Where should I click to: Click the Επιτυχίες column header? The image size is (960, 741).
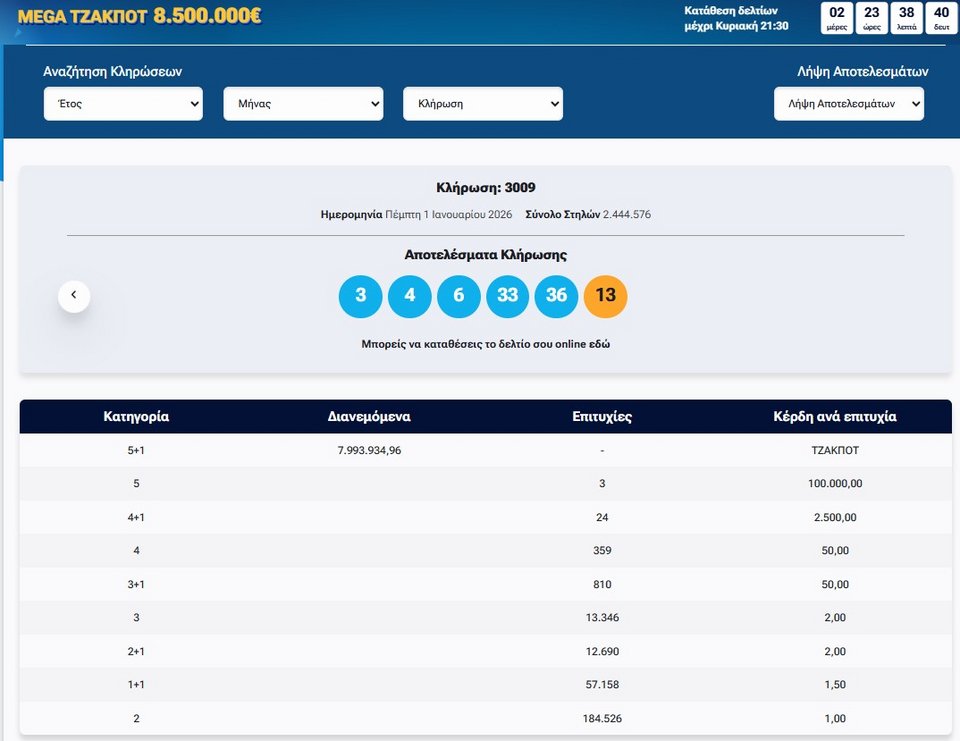pyautogui.click(x=602, y=417)
